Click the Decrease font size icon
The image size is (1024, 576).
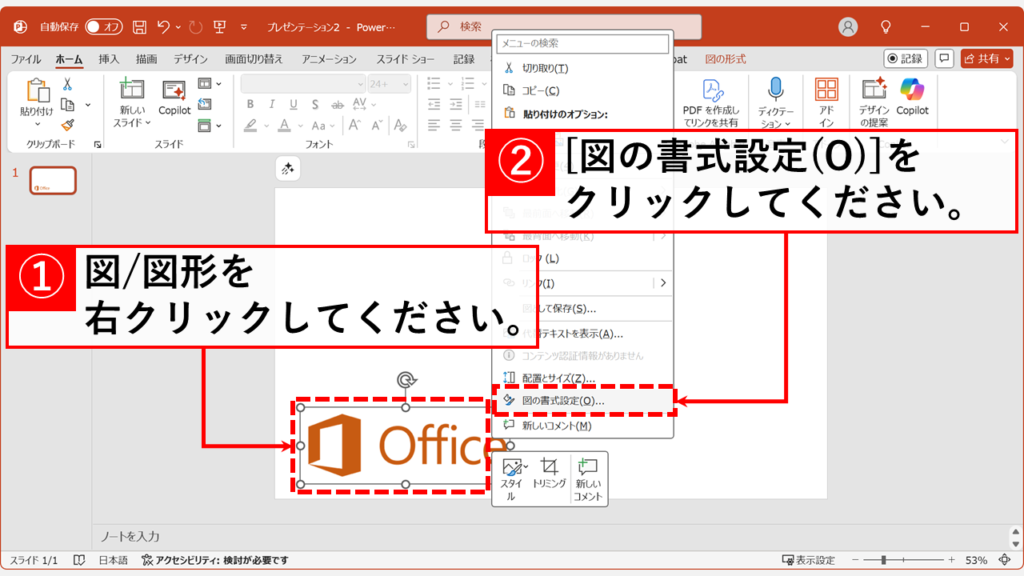[x=377, y=125]
